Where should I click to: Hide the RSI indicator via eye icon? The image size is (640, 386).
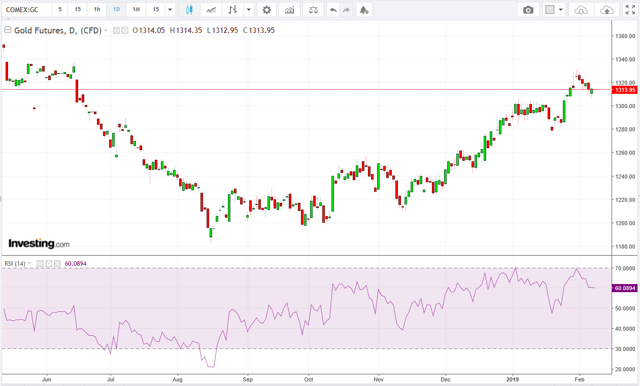[x=40, y=264]
